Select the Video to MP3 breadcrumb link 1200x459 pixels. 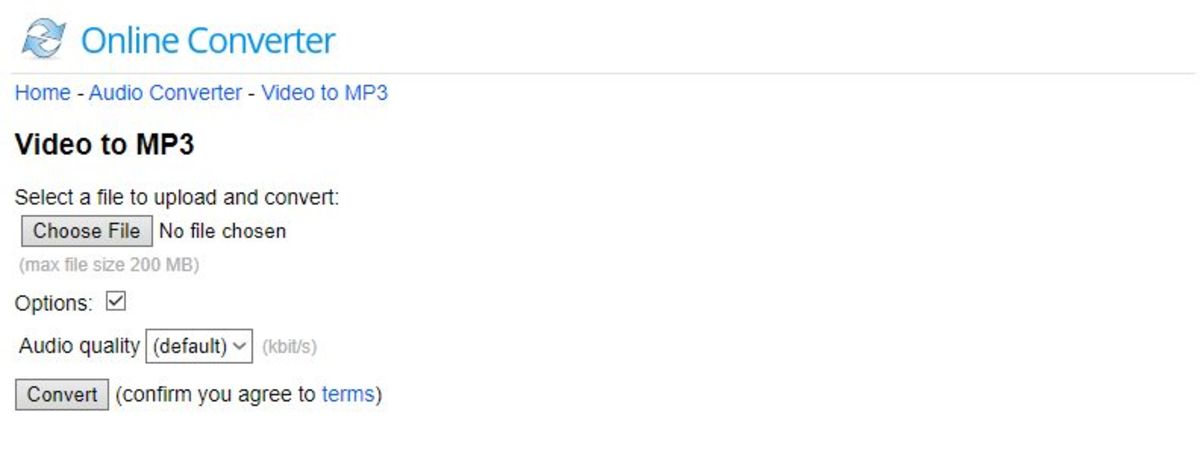point(324,93)
